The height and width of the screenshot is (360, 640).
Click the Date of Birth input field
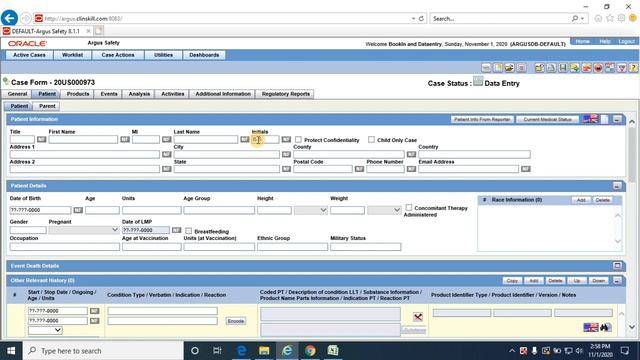(x=40, y=210)
